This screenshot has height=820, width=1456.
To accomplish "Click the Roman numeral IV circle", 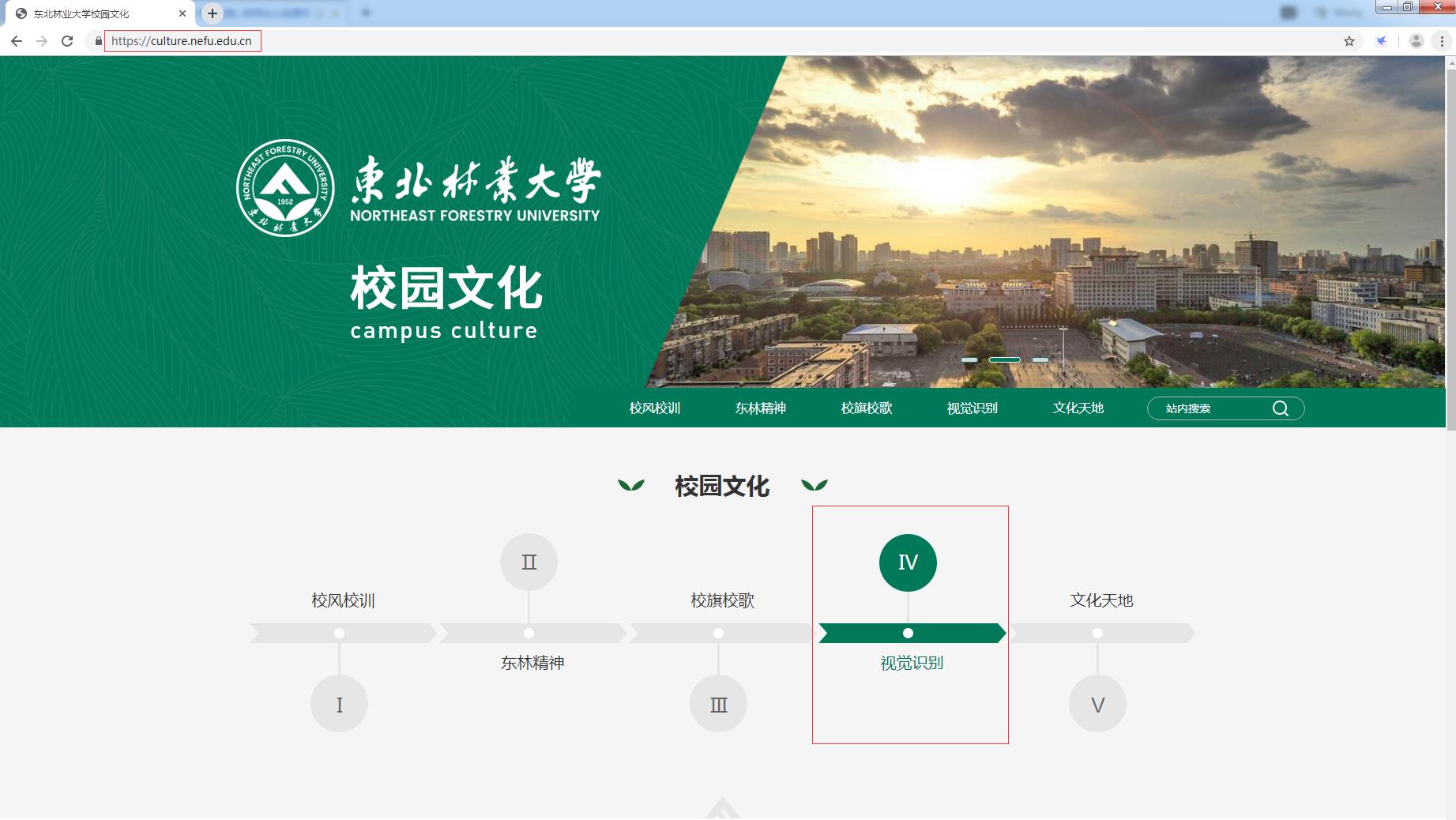I will coord(908,562).
